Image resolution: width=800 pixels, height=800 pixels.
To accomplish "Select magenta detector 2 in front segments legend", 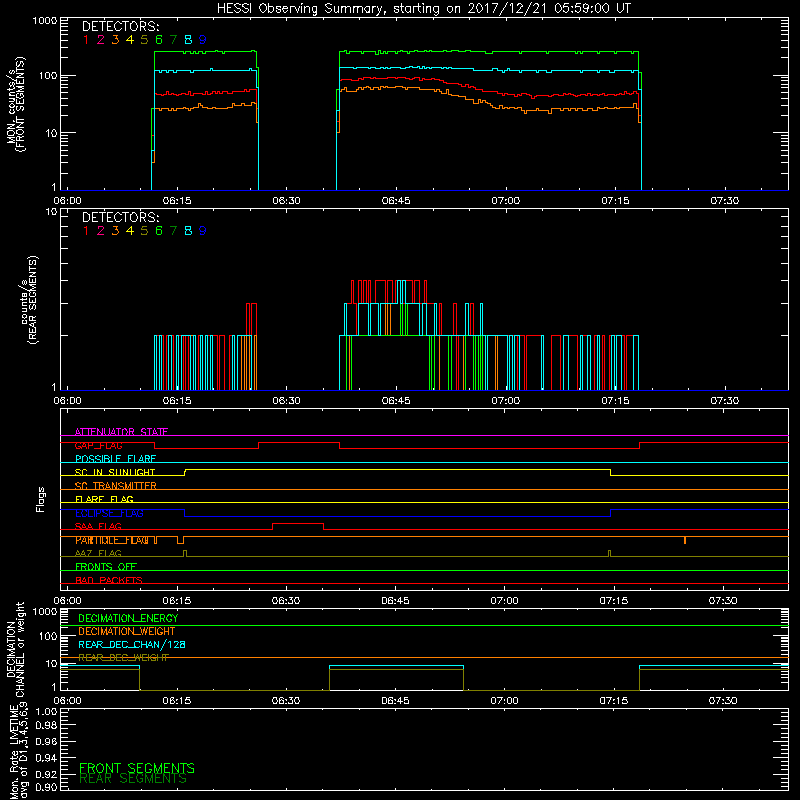I will point(101,40).
